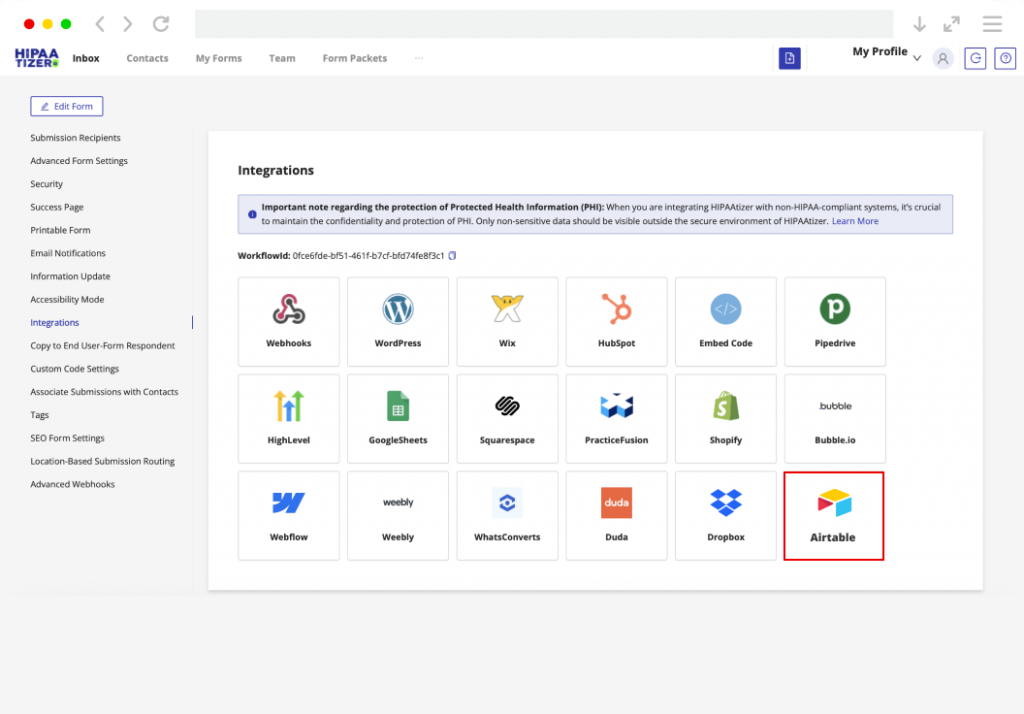
Task: Open the PracticeFusion integration
Action: click(616, 419)
